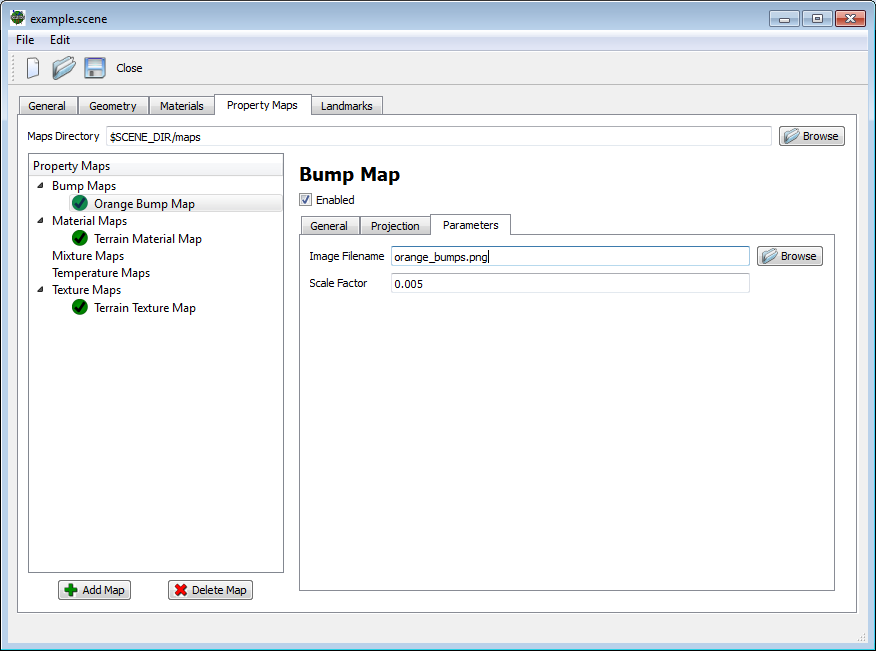The width and height of the screenshot is (876, 651).
Task: Toggle the check beside Terrain Texture Map
Action: [x=79, y=307]
